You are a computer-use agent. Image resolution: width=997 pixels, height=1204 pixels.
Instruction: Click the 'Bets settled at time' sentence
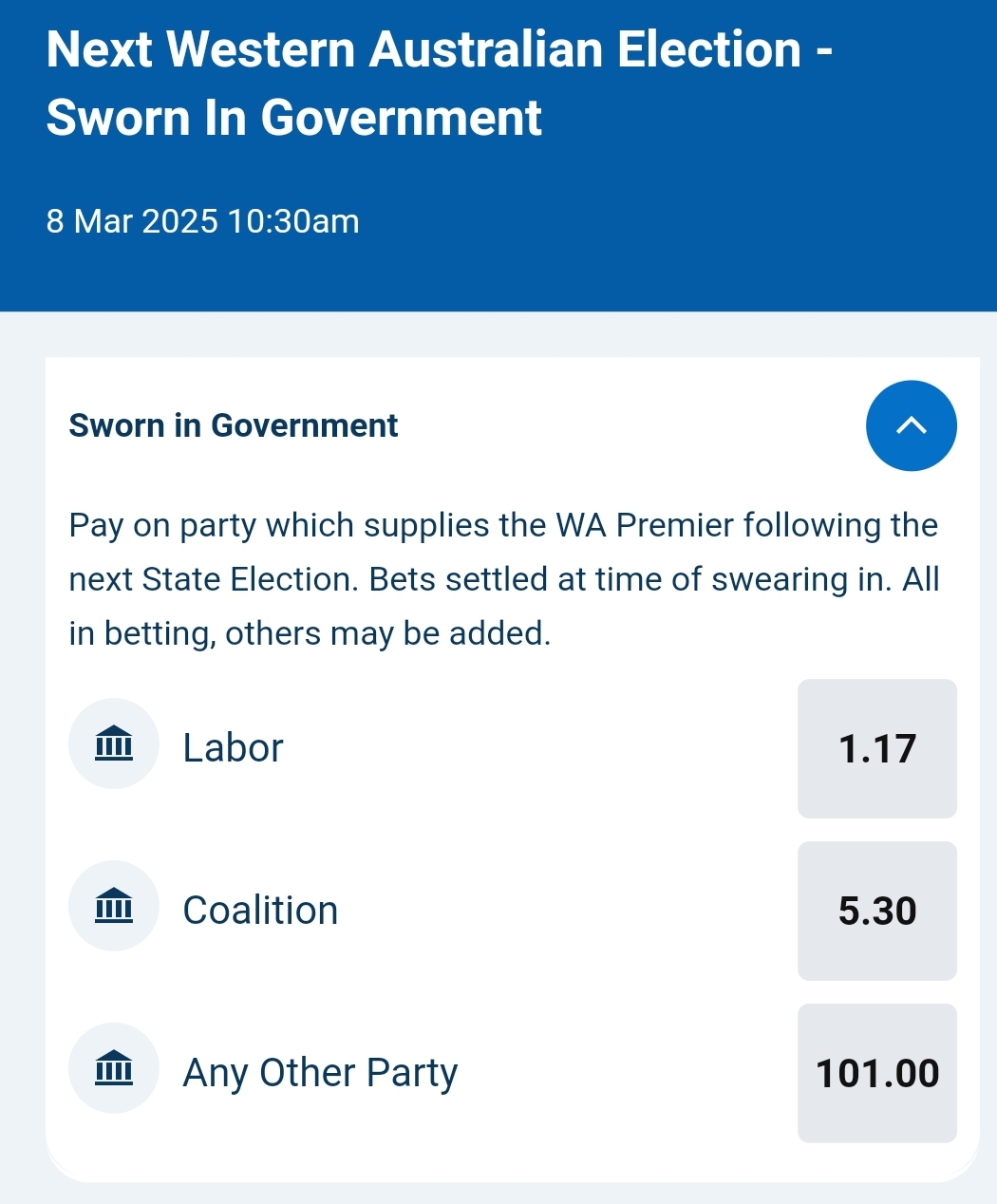(x=630, y=579)
